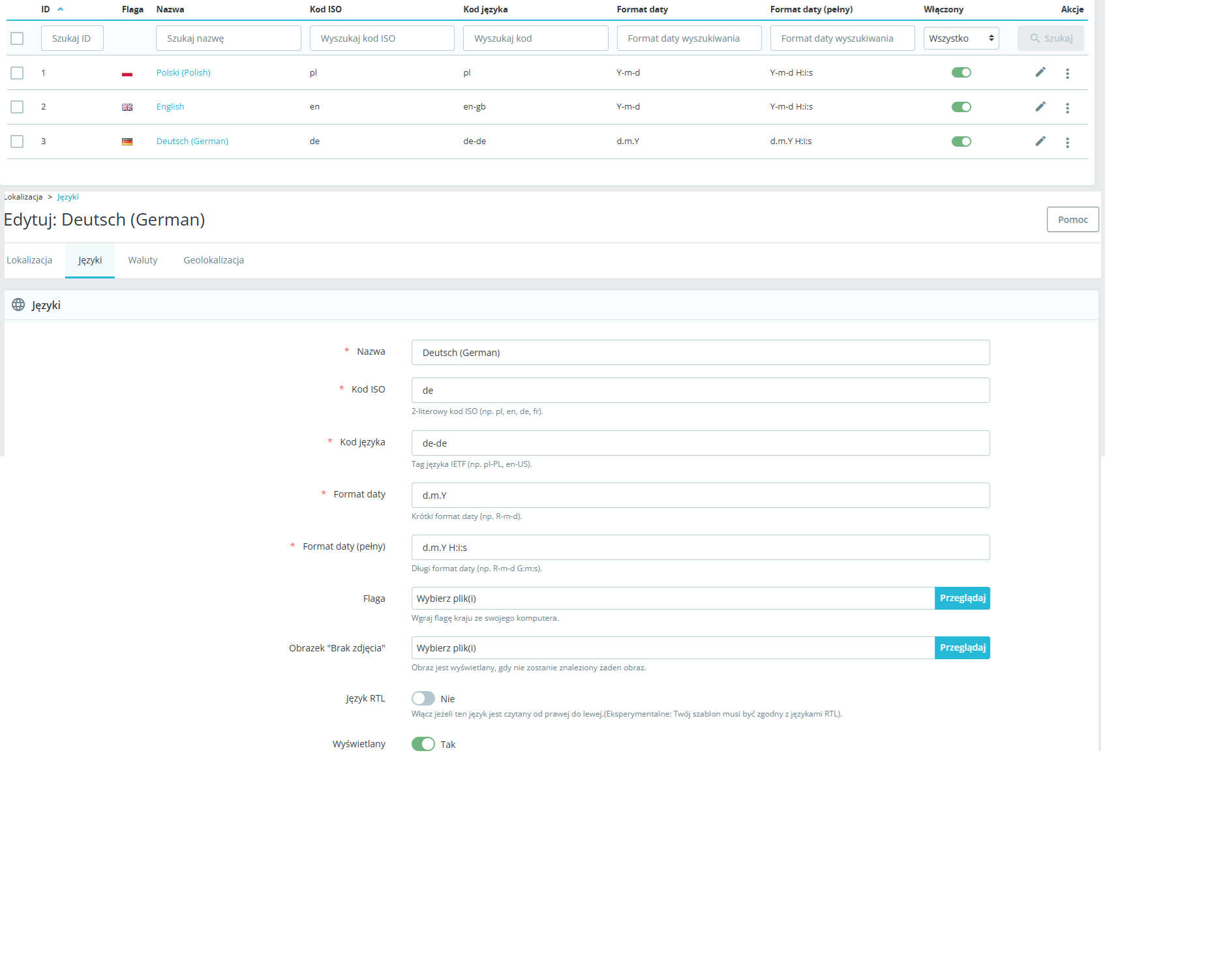Screen dimensions: 1223x980
Task: Select the checkbox for English row
Action: click(x=17, y=107)
